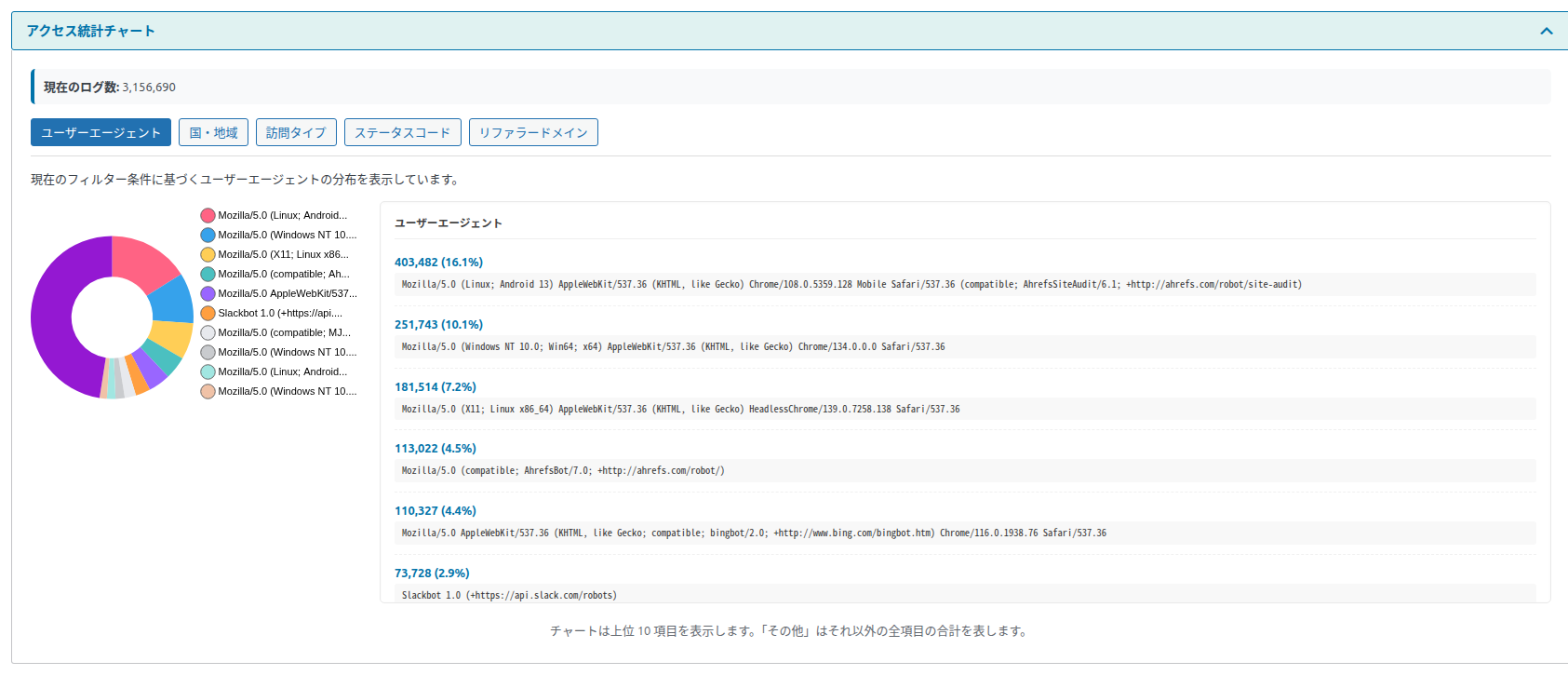The image size is (1568, 675).
Task: Select the ユーザーエージェント tab
Action: (x=101, y=132)
